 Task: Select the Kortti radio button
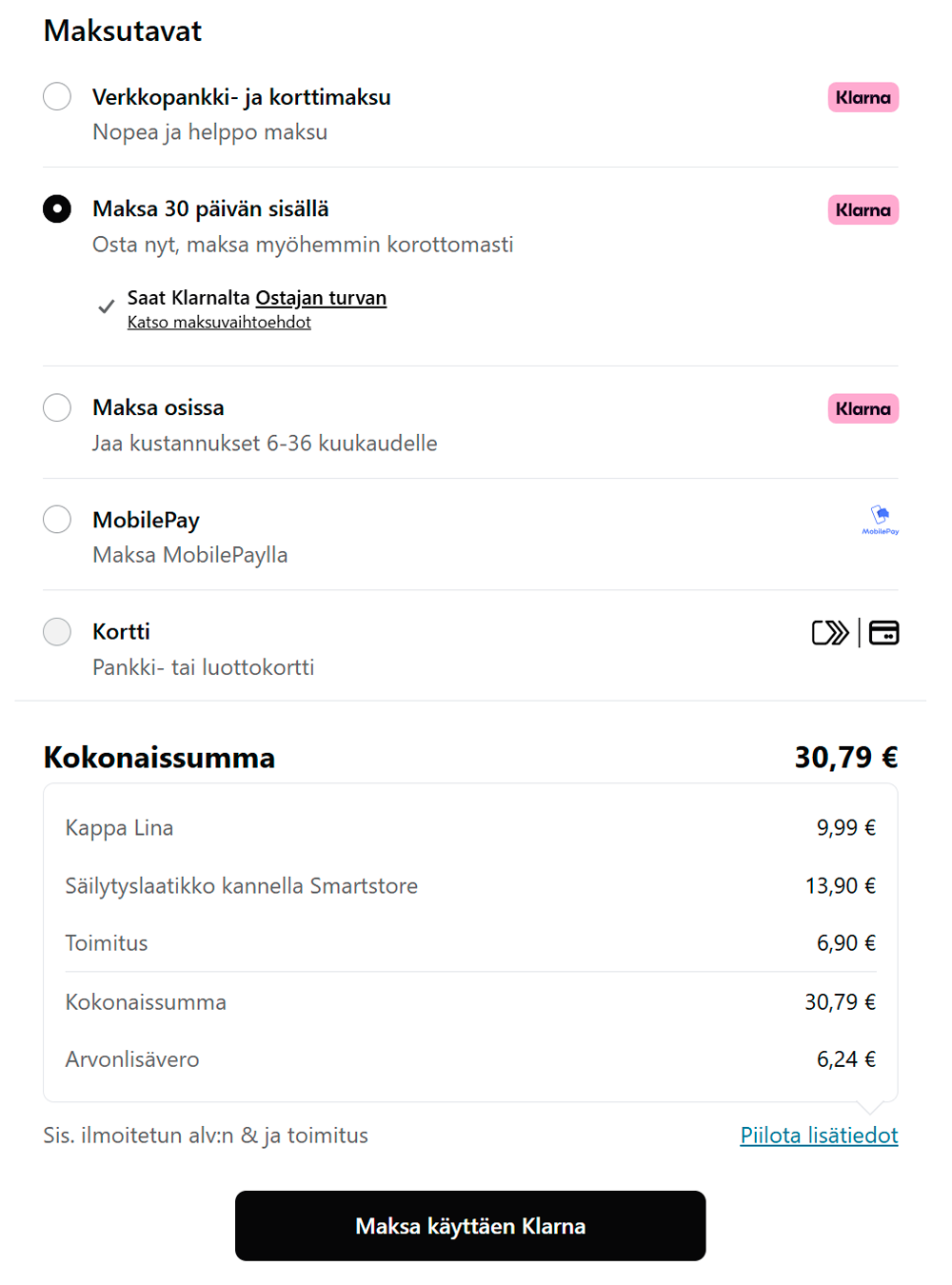(x=57, y=631)
